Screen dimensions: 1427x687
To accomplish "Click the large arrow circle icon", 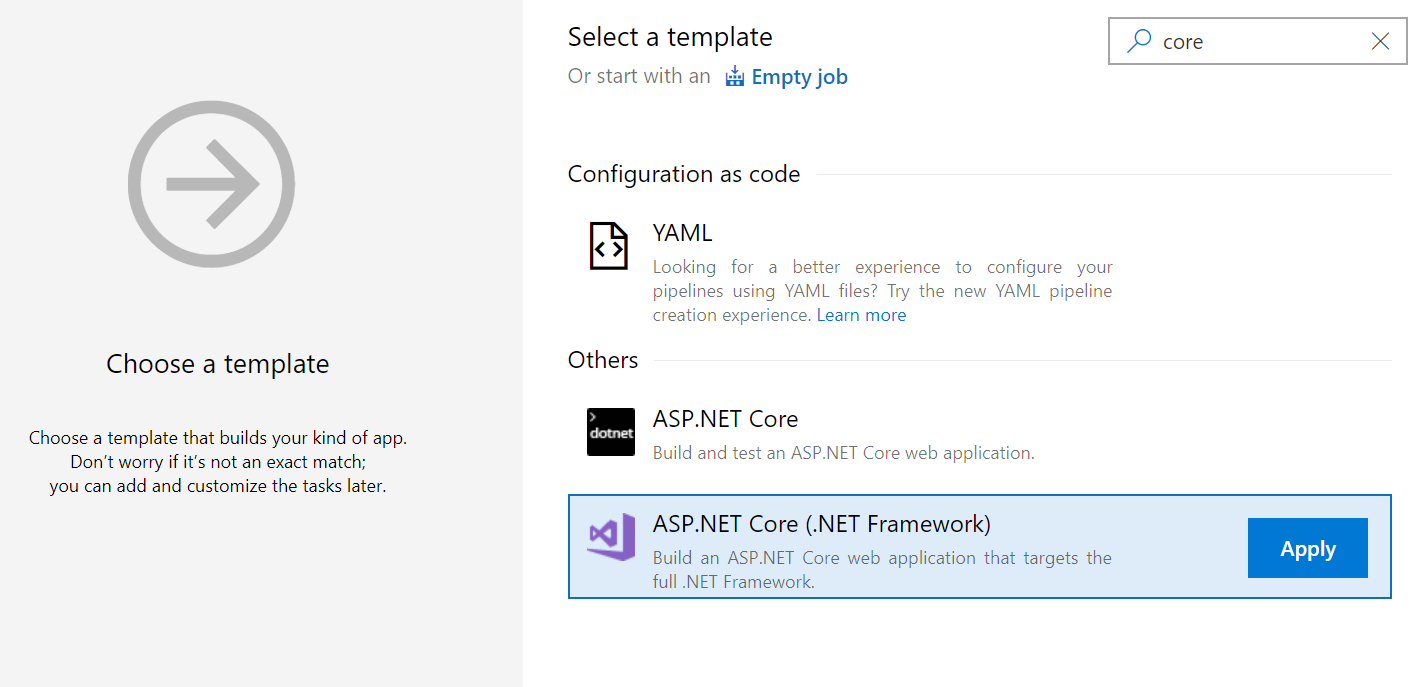I will pos(211,184).
